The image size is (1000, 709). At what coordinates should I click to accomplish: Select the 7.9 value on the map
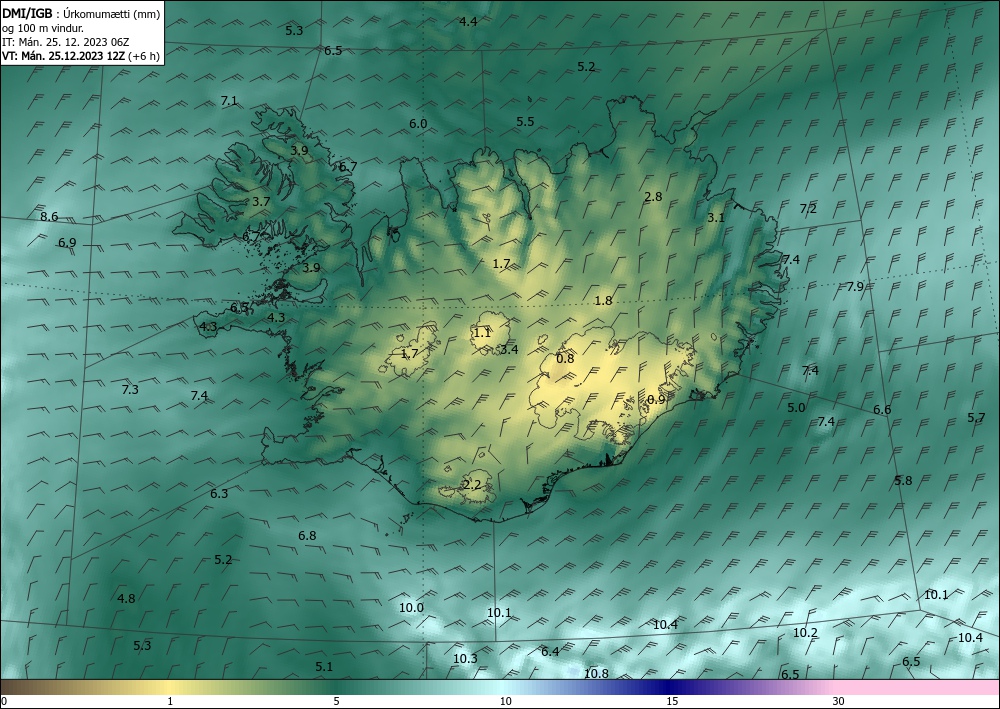[855, 287]
